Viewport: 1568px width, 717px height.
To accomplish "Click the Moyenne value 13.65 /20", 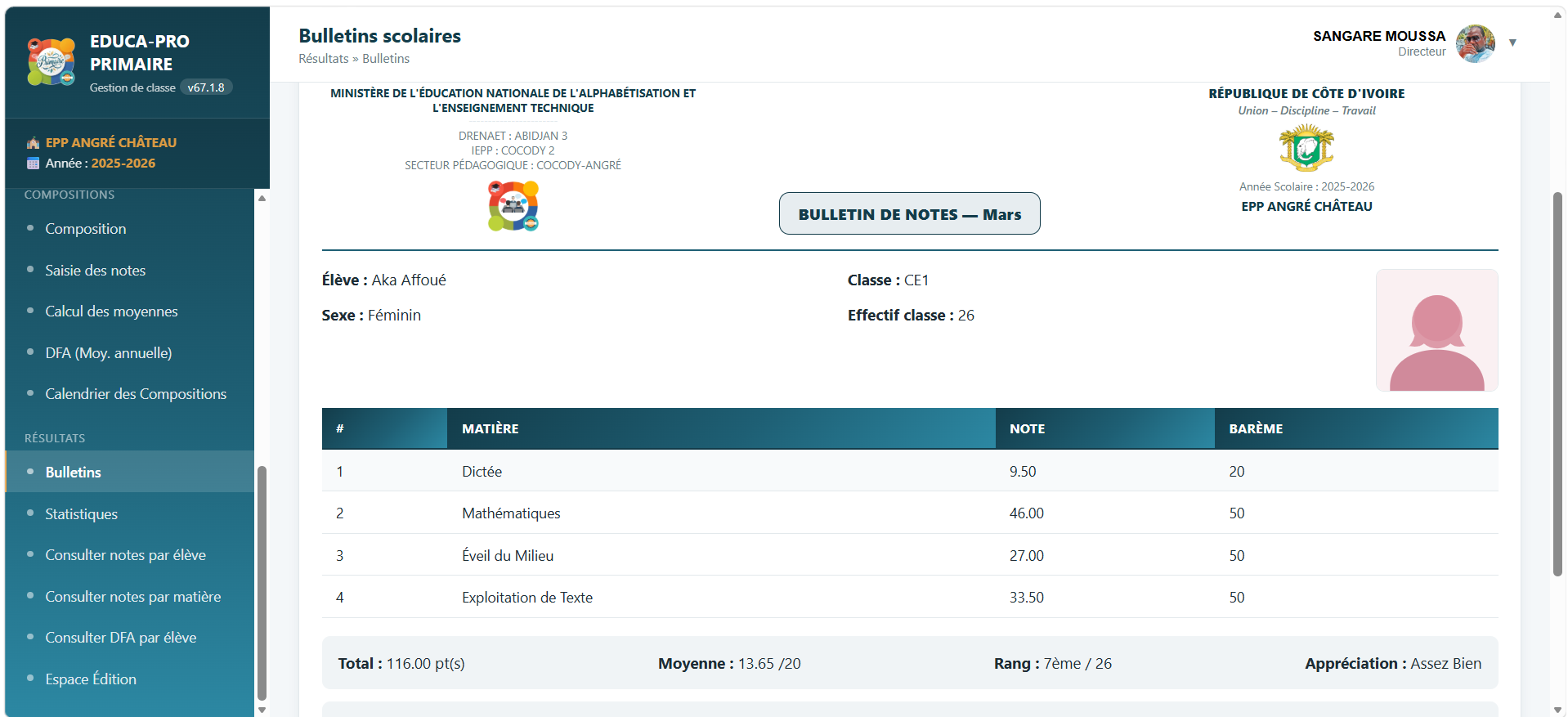I will tap(769, 664).
